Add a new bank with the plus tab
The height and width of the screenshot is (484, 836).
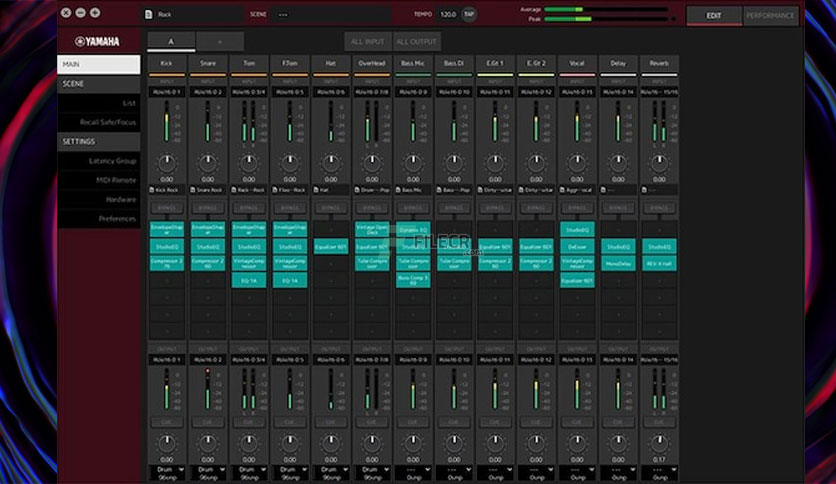tap(220, 42)
